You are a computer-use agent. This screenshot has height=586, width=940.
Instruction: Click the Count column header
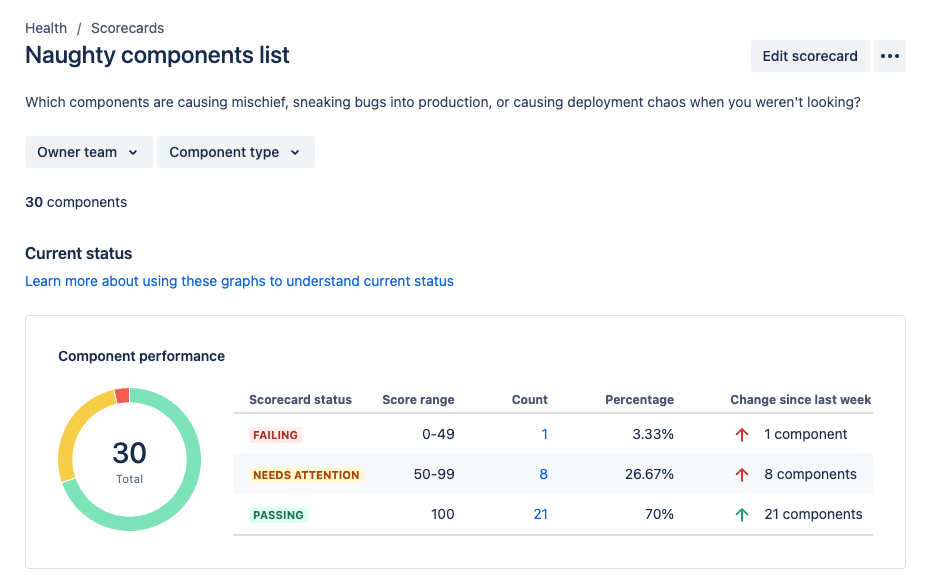529,400
